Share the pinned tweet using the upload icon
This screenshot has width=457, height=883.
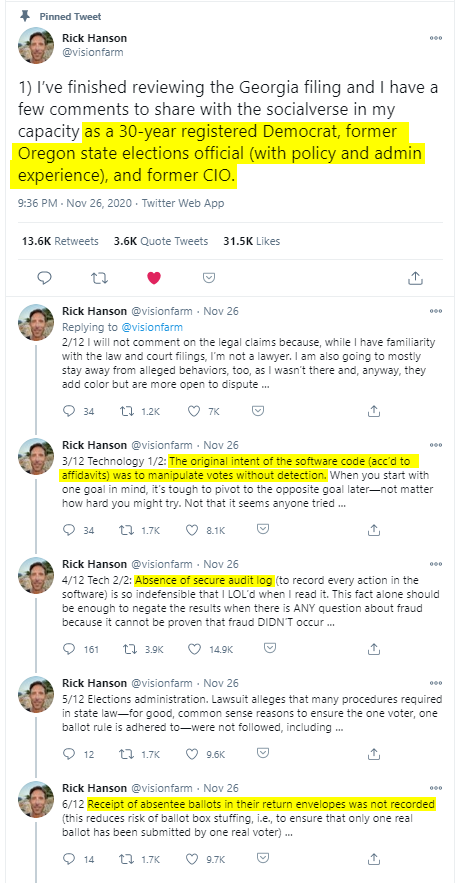point(415,278)
